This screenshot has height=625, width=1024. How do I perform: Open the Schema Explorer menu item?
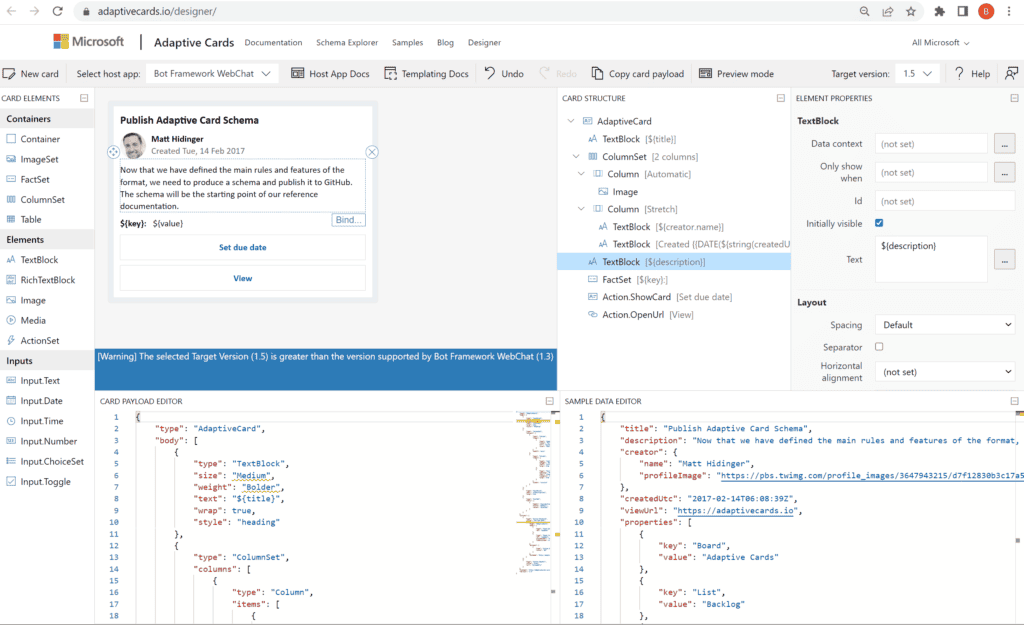[347, 43]
